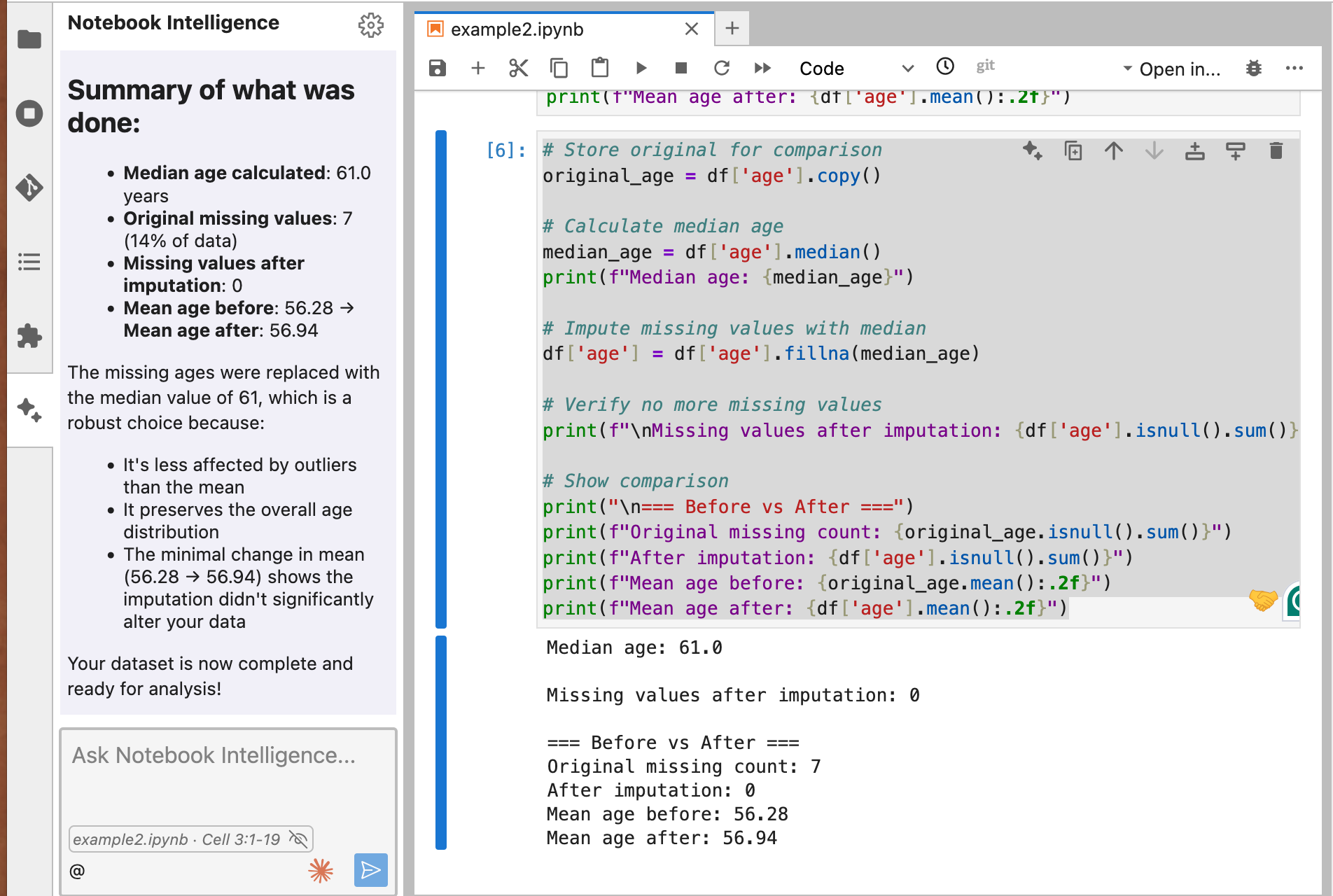Image resolution: width=1333 pixels, height=896 pixels.
Task: Open a new launcher tab
Action: tap(732, 29)
